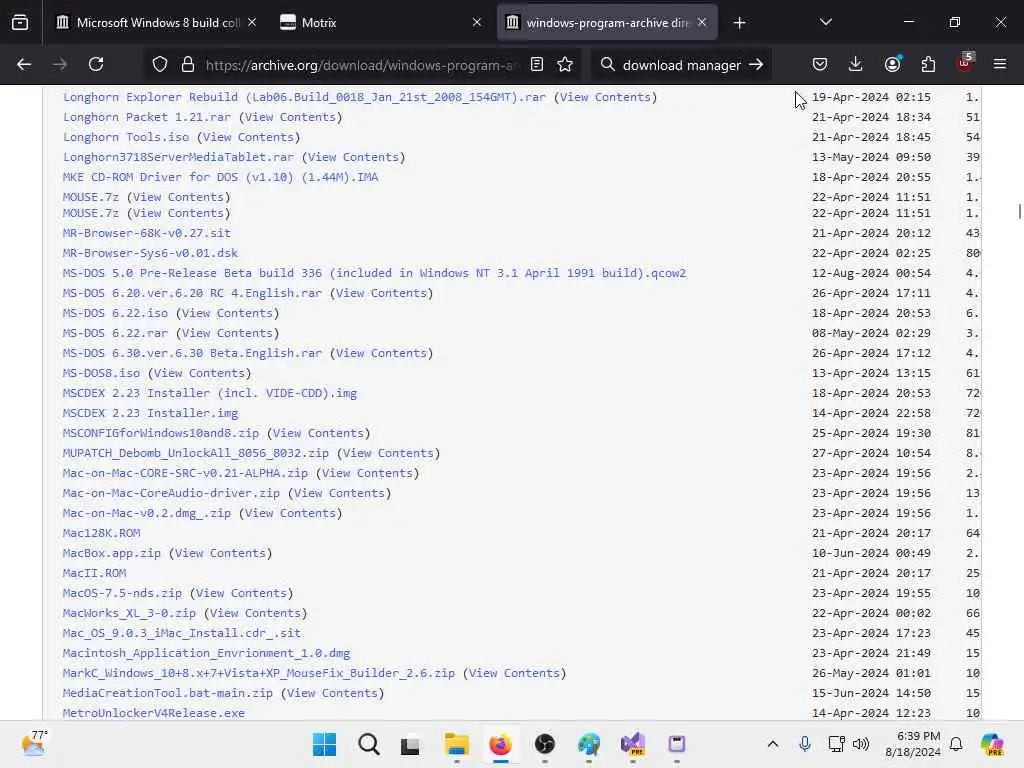Open Windows Start menu
This screenshot has height=768, width=1024.
[325, 744]
